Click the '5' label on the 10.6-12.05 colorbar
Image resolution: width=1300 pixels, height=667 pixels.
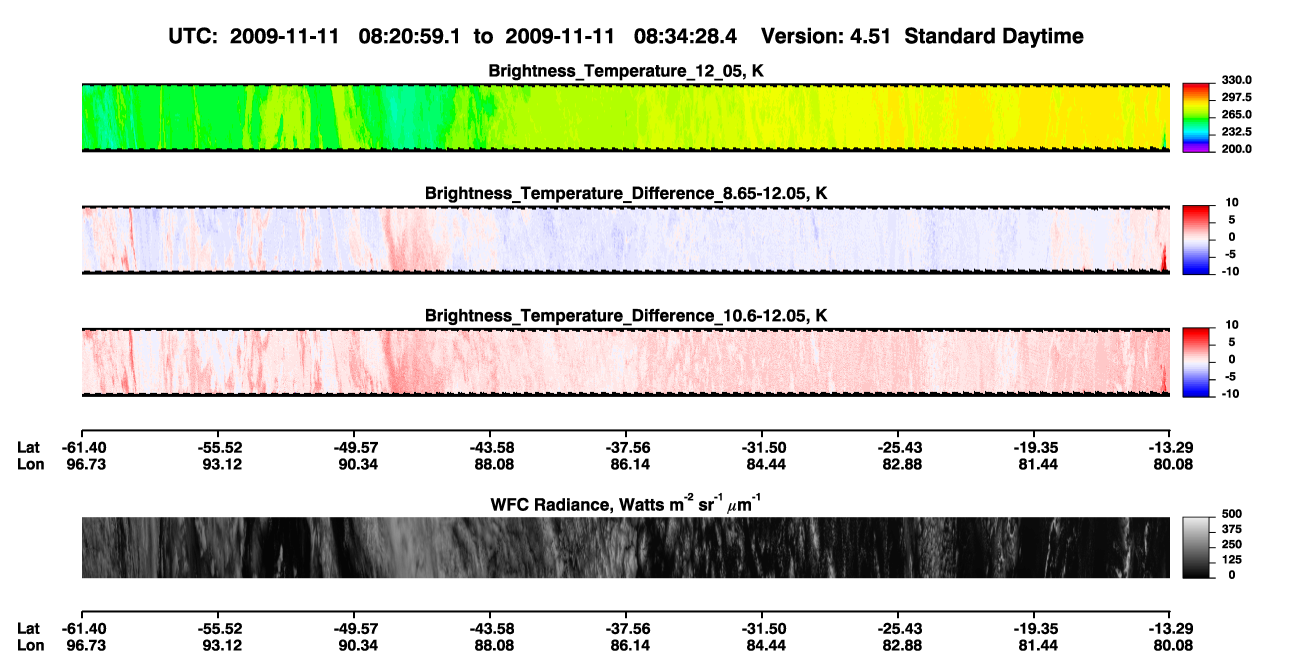(1233, 343)
